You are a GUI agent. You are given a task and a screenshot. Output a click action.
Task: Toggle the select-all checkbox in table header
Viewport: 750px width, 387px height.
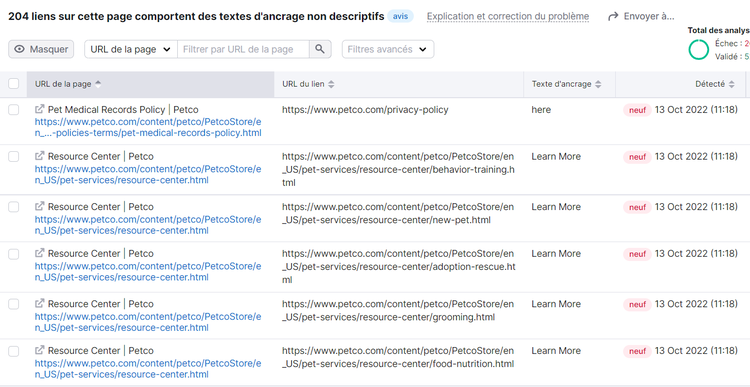pos(14,84)
